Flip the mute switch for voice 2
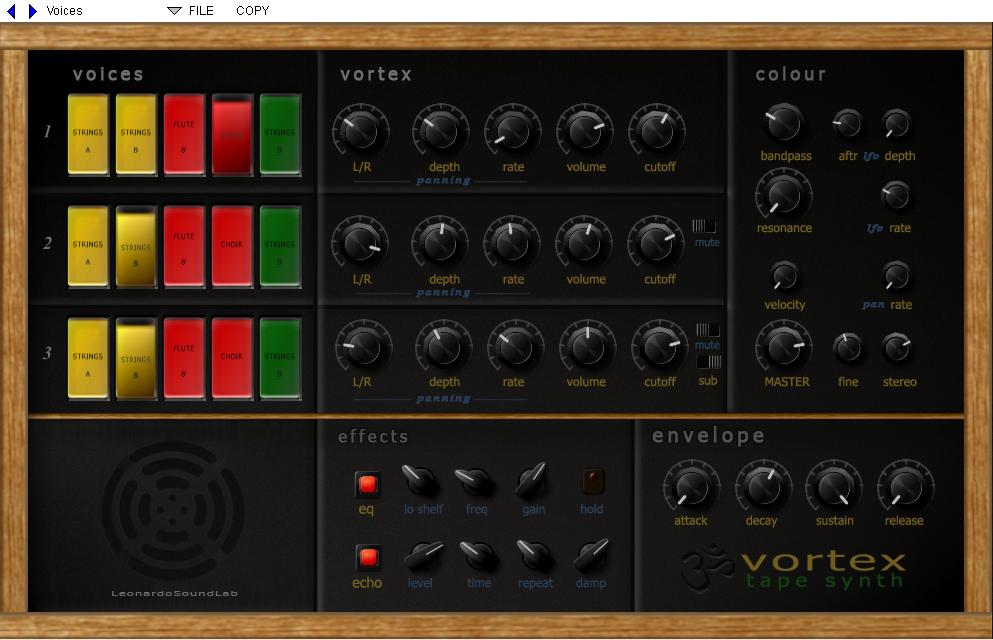This screenshot has width=993, height=640. 704,226
